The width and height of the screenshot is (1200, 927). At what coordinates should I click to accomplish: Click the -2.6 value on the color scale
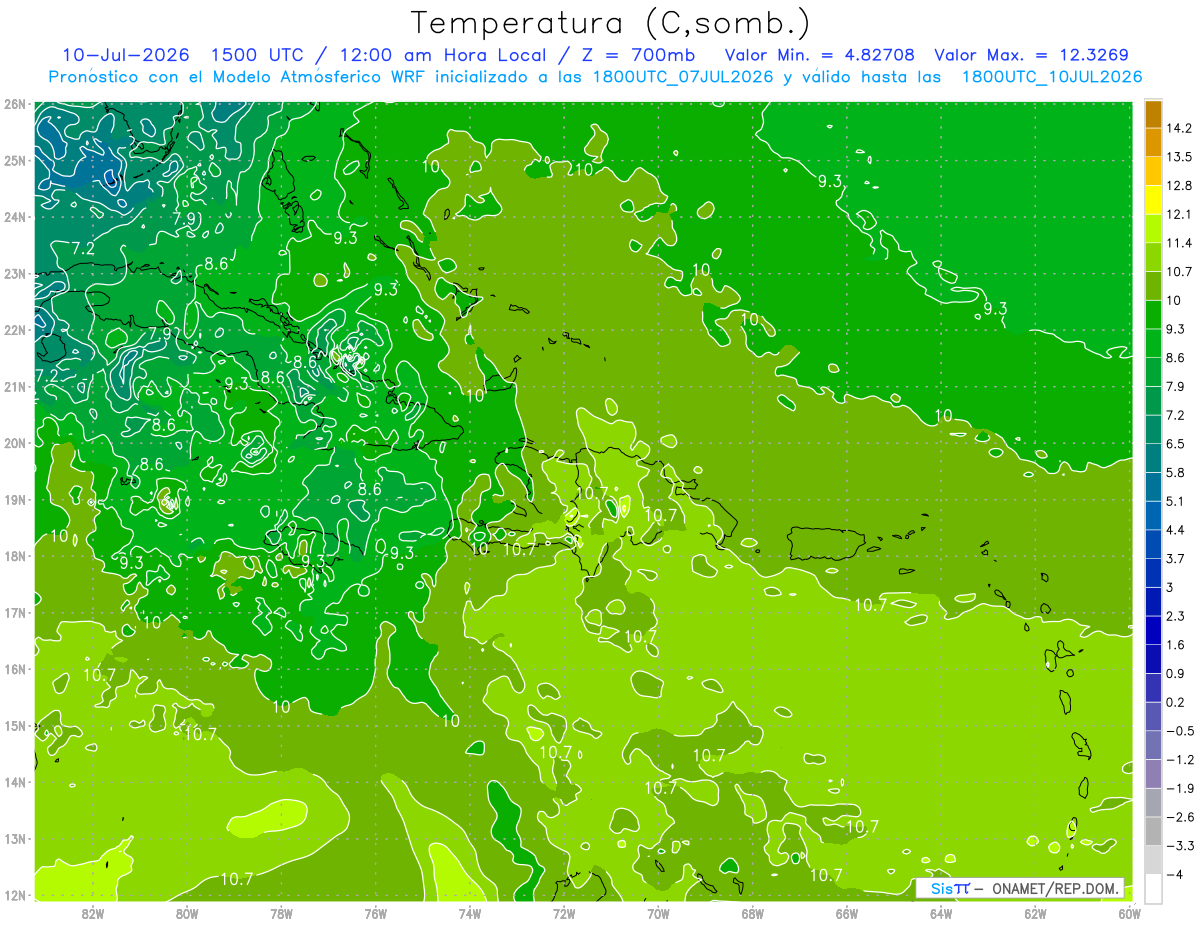point(1180,817)
